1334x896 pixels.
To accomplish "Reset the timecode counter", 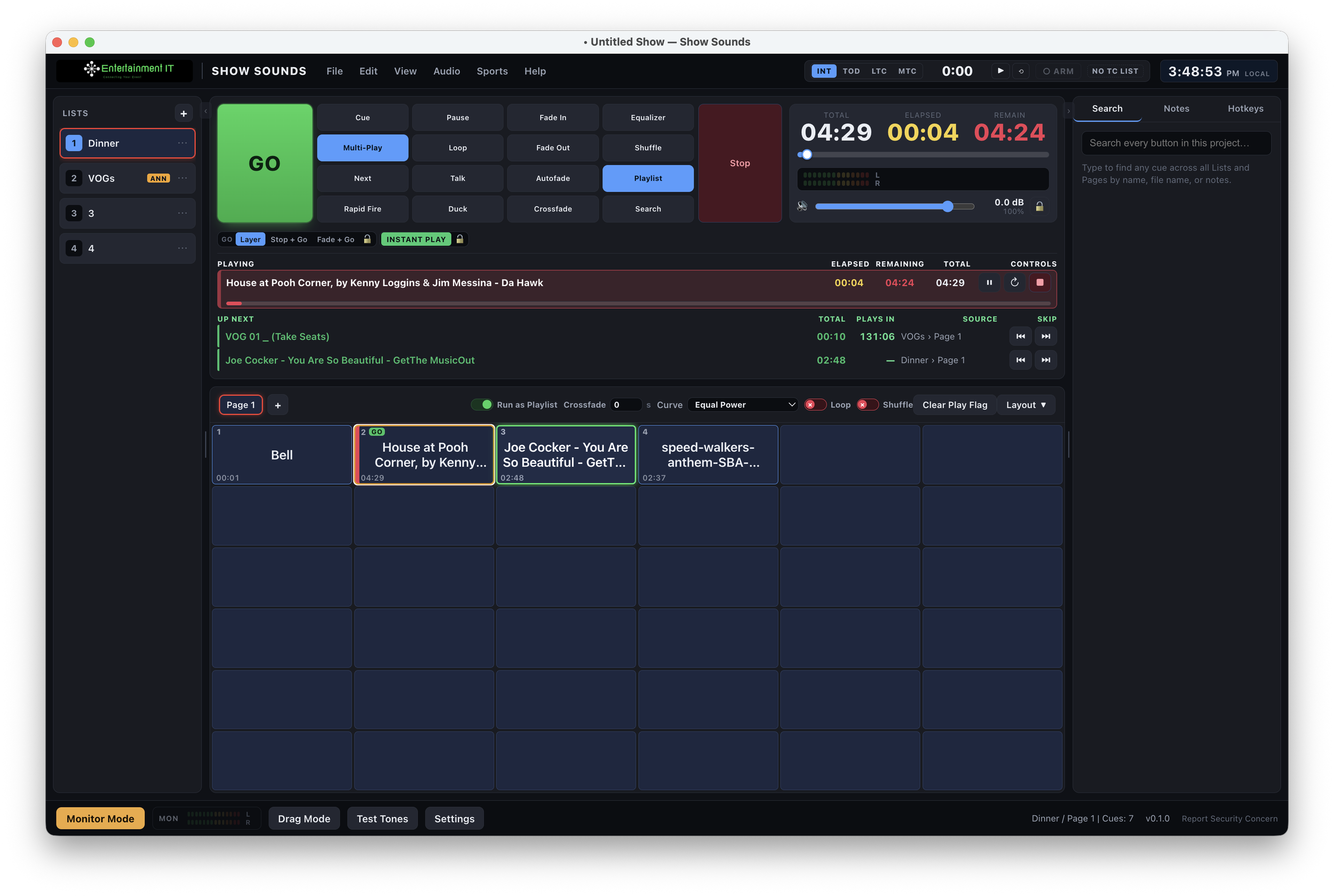I will point(1021,72).
